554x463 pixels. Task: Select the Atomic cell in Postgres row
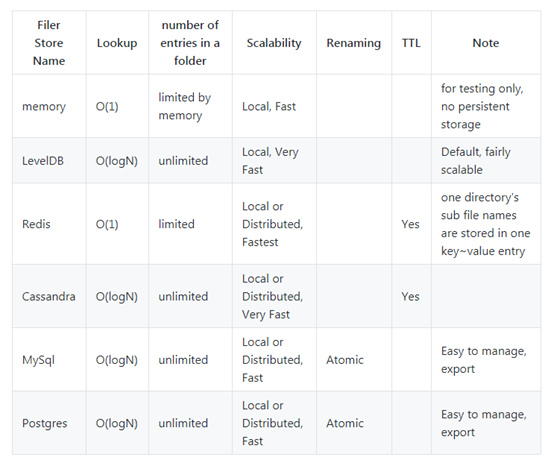click(344, 423)
